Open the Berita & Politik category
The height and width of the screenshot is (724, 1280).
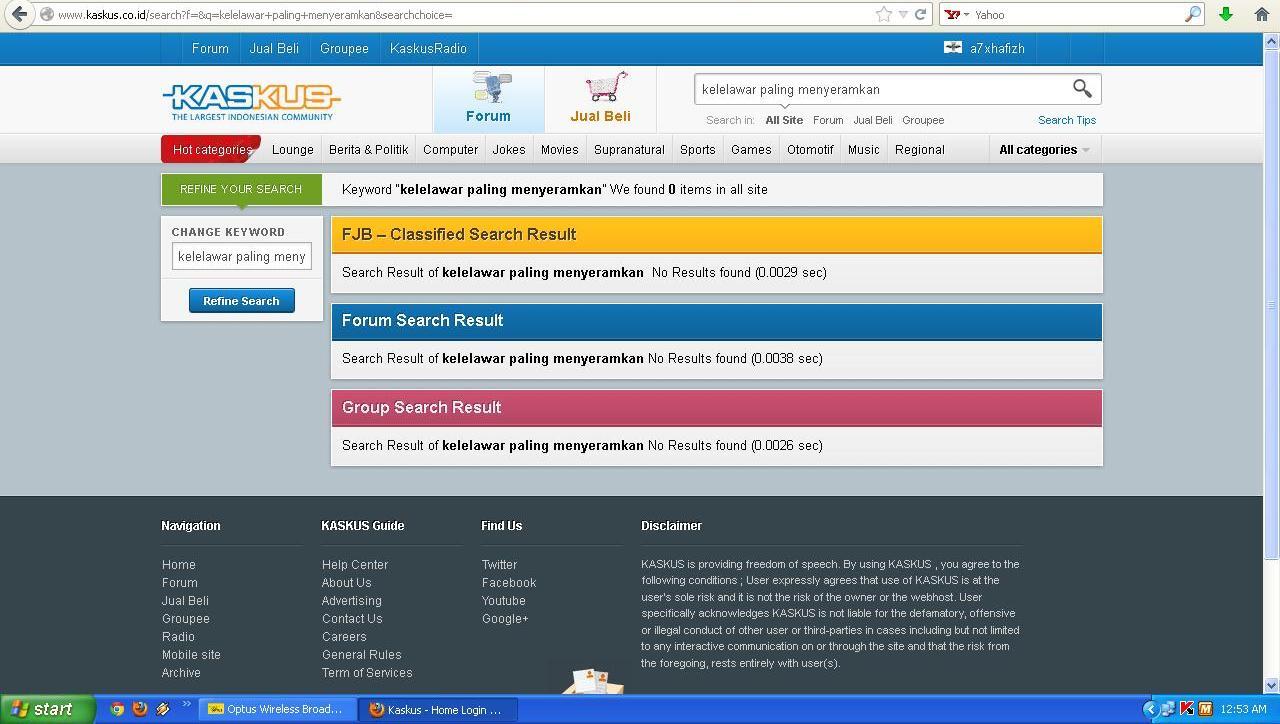368,149
